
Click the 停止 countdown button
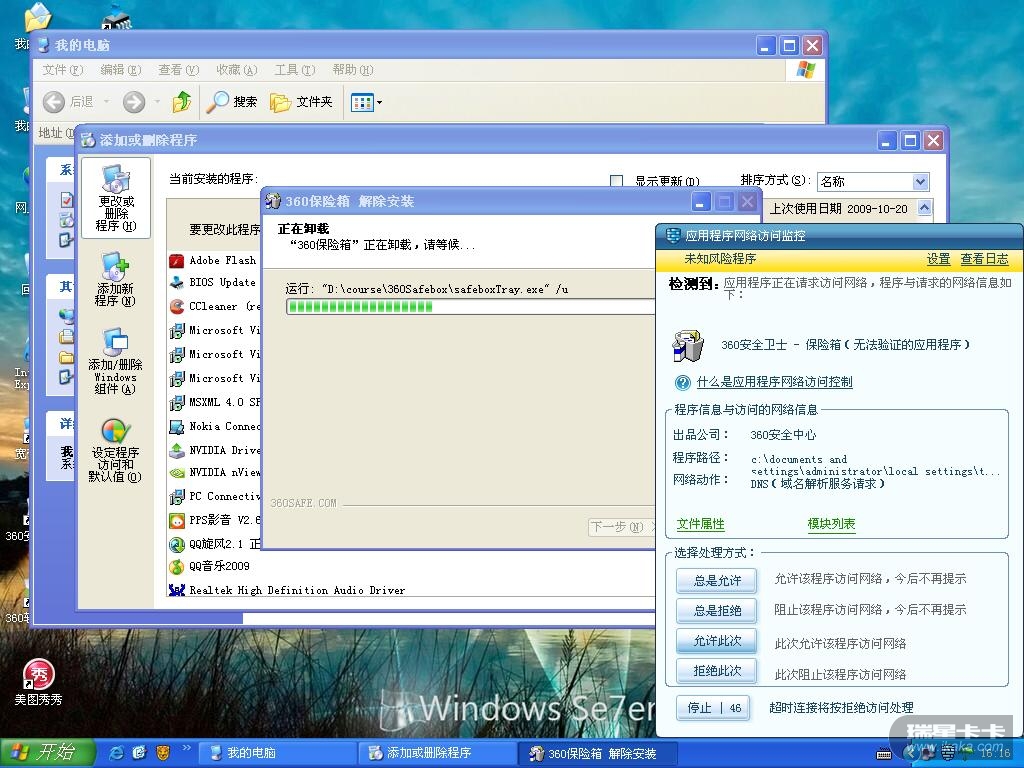[x=713, y=708]
